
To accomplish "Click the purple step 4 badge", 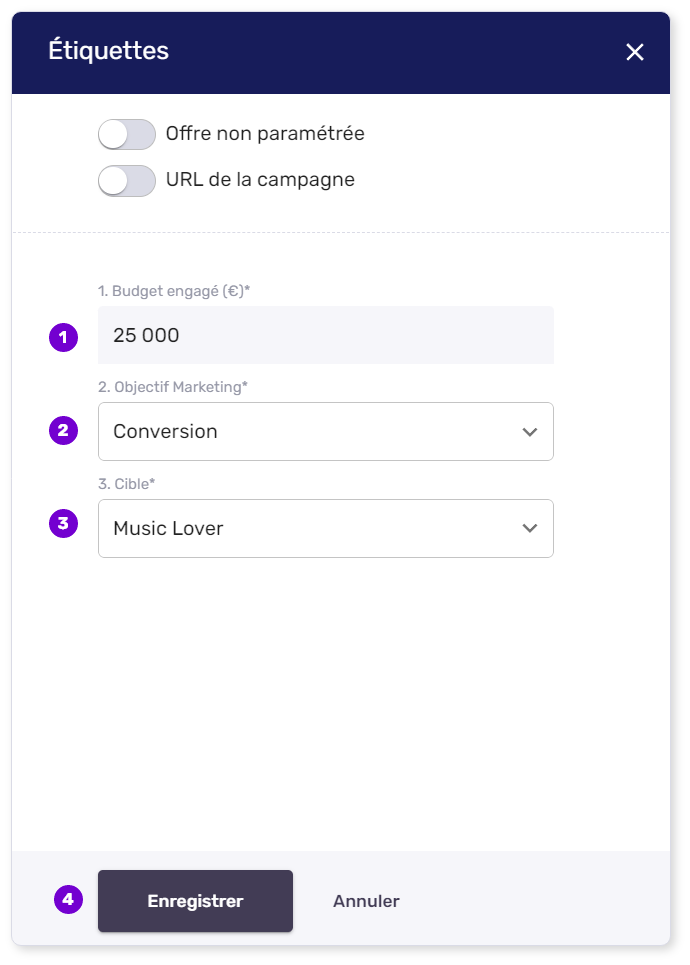I will coord(67,900).
